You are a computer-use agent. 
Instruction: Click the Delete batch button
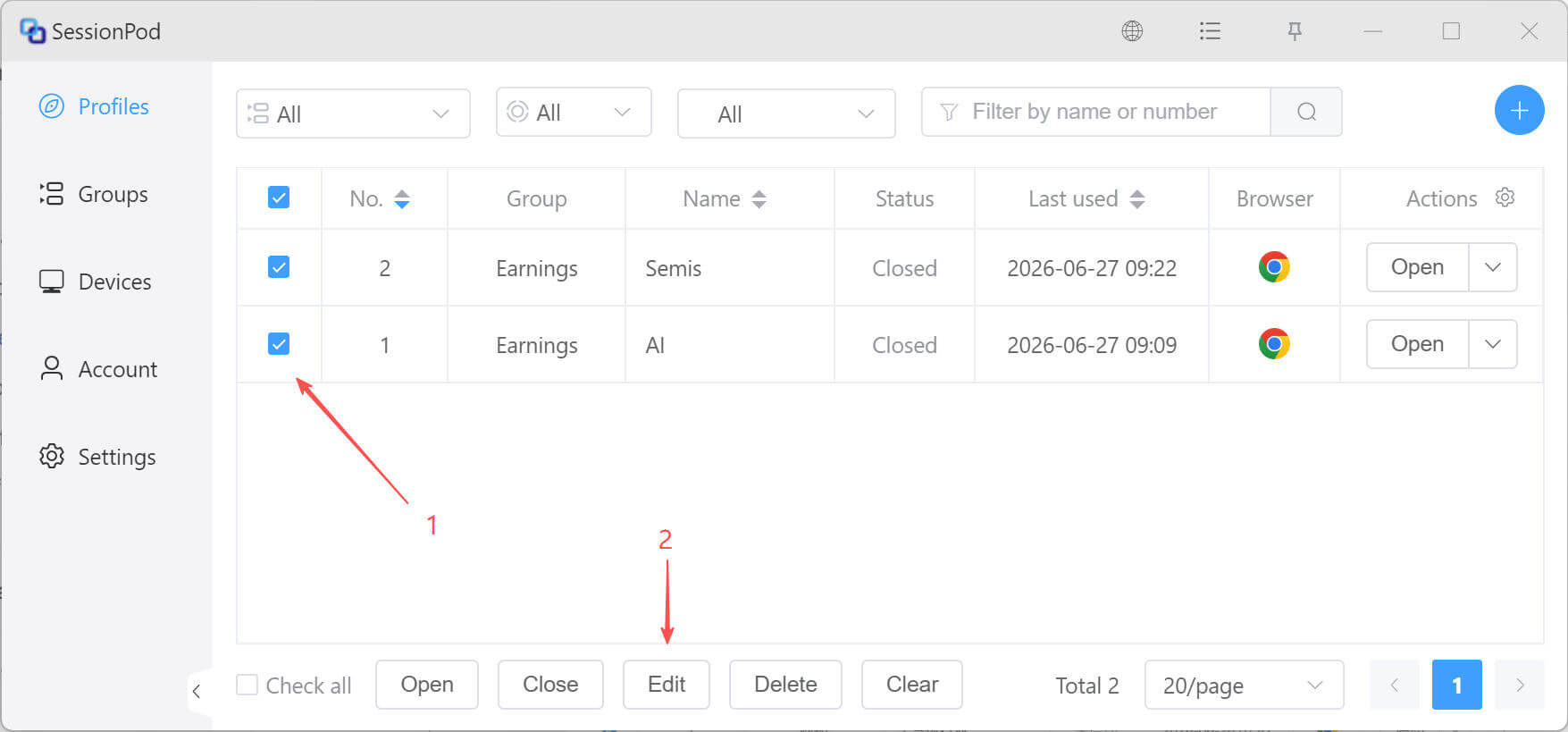tap(785, 685)
